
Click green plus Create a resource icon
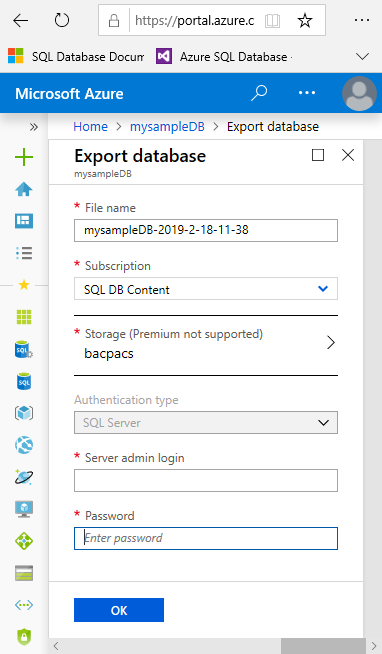[24, 157]
